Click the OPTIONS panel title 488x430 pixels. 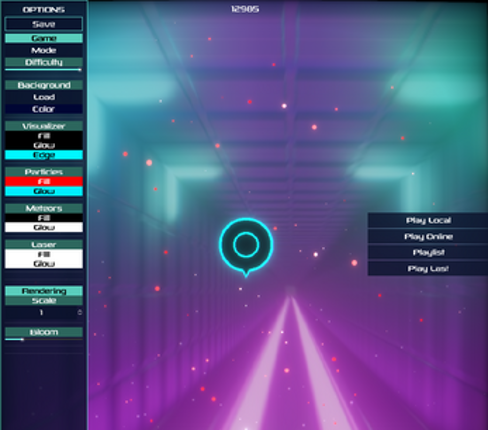(44, 10)
